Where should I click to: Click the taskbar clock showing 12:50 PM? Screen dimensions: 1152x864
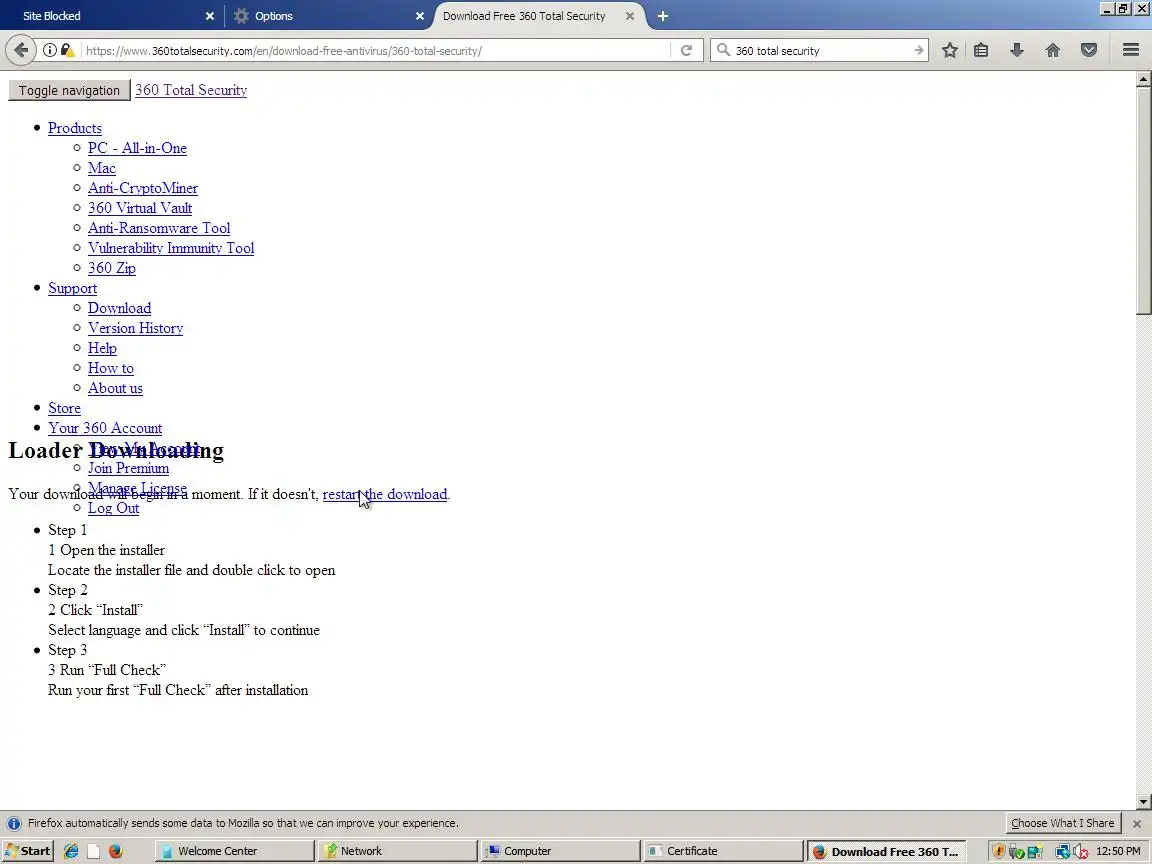[x=1118, y=852]
